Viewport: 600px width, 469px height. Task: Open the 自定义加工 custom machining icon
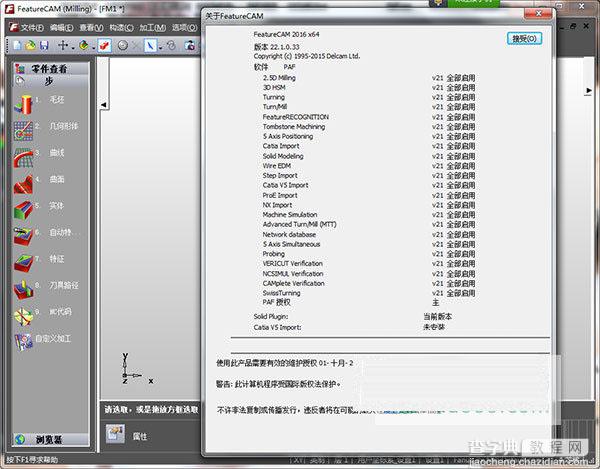pyautogui.click(x=23, y=342)
